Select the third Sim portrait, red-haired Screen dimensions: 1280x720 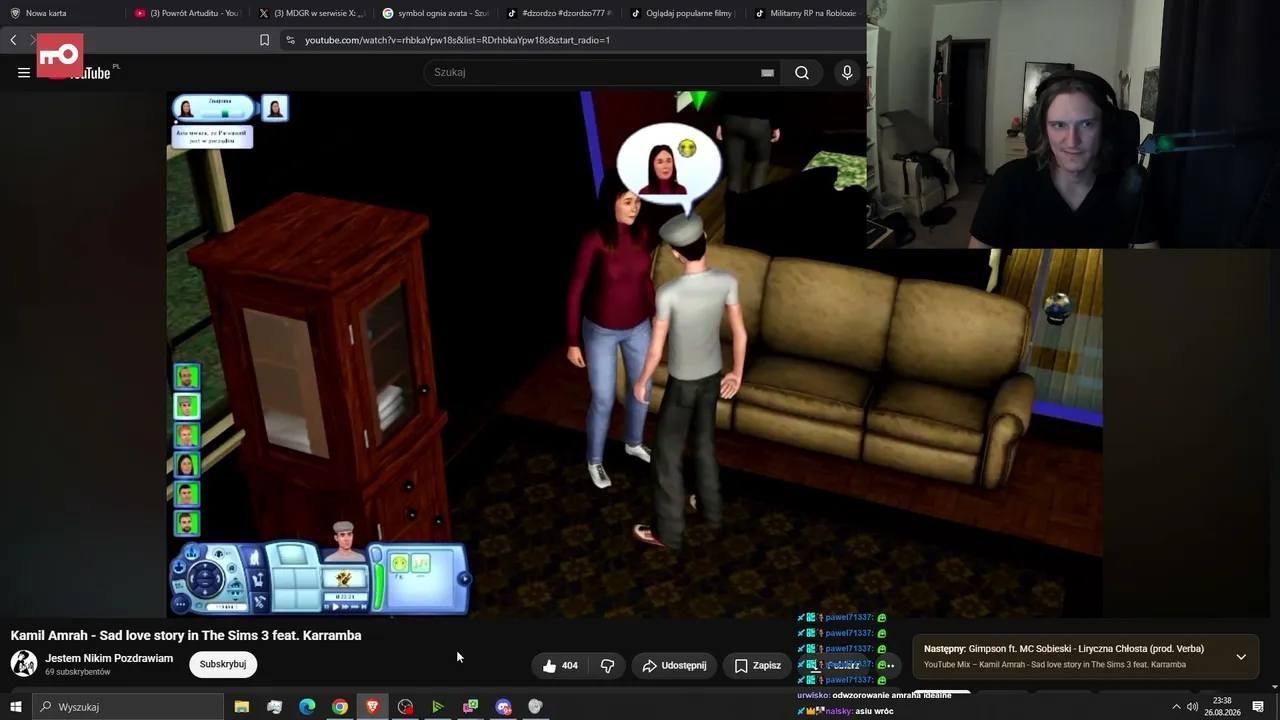click(187, 435)
